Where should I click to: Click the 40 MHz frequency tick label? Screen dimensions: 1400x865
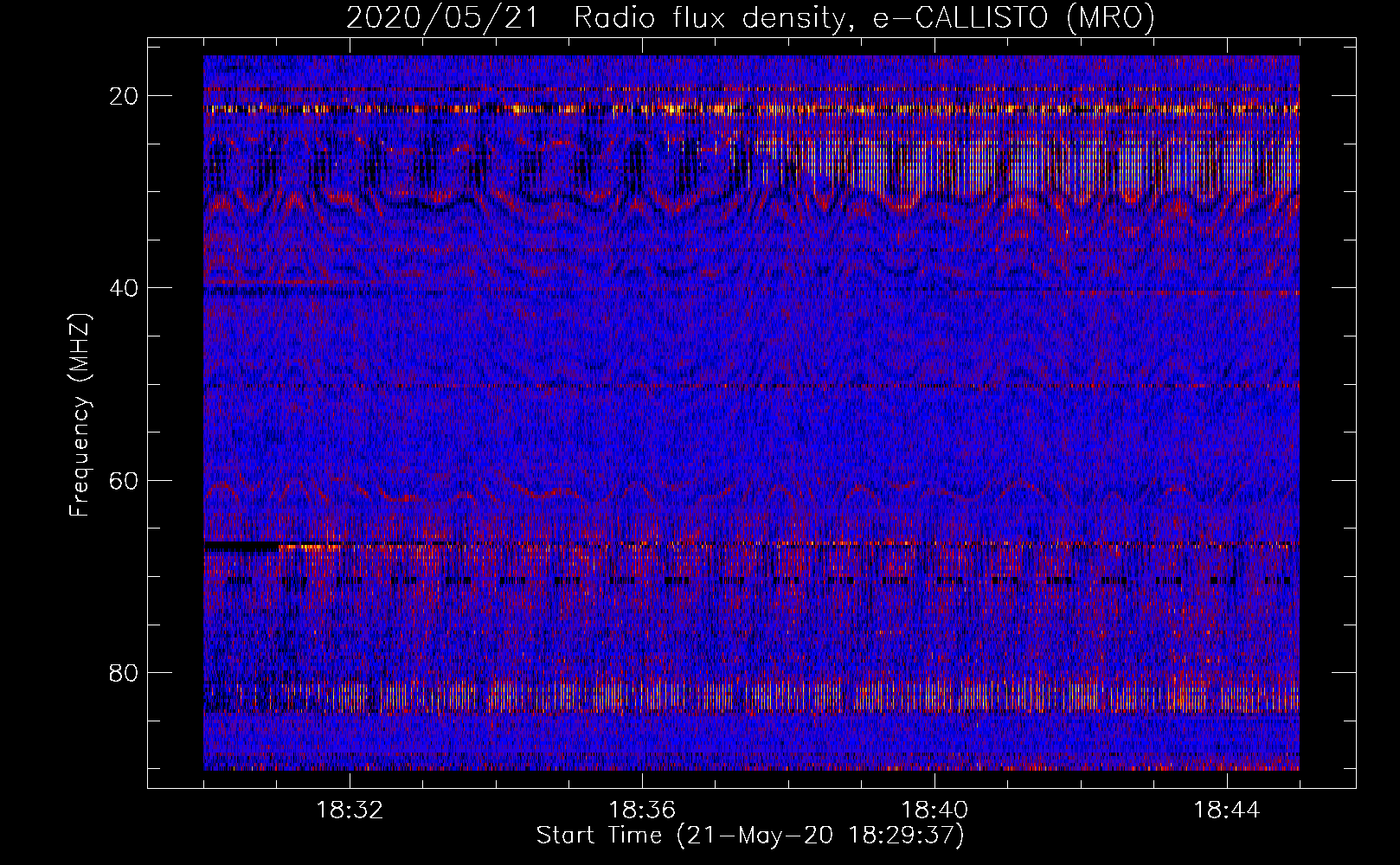(x=125, y=287)
